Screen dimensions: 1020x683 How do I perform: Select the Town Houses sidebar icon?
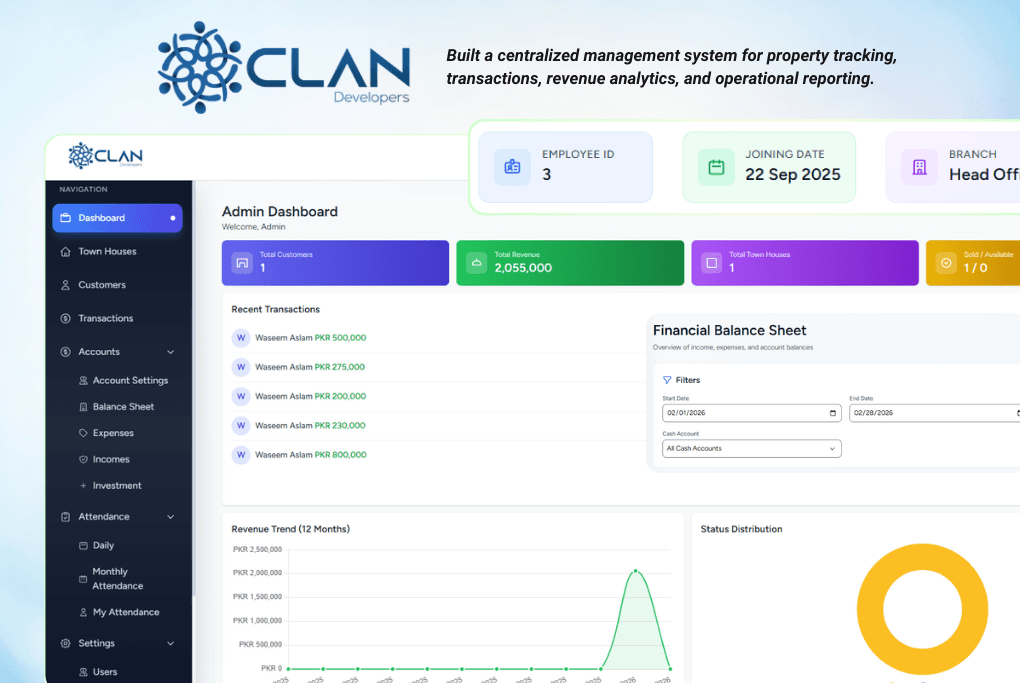pyautogui.click(x=65, y=251)
